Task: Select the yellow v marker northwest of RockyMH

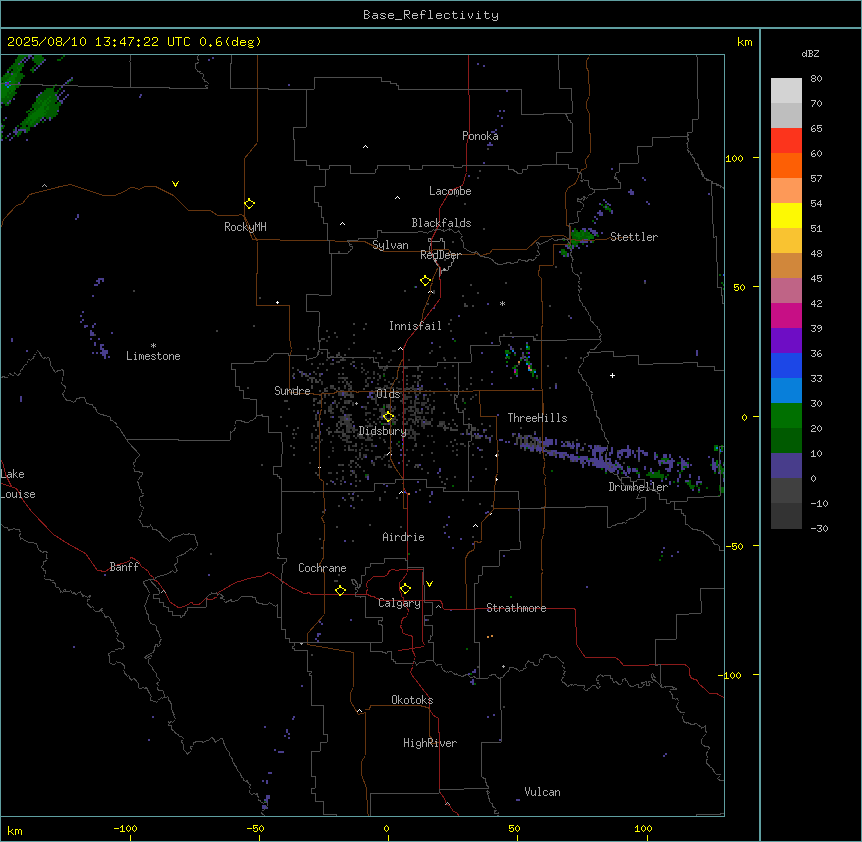Action: [x=175, y=184]
